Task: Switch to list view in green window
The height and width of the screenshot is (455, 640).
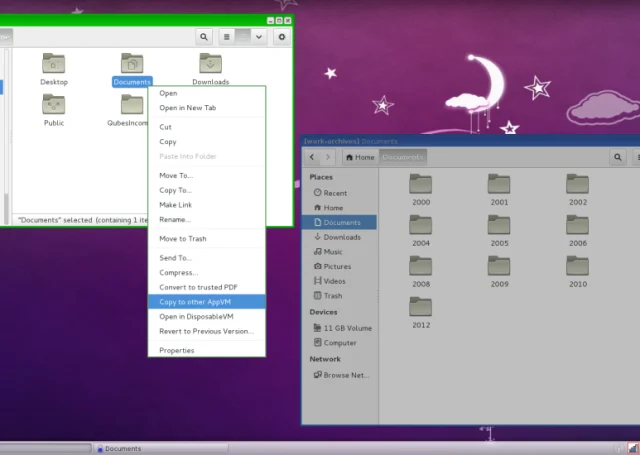Action: pyautogui.click(x=227, y=36)
